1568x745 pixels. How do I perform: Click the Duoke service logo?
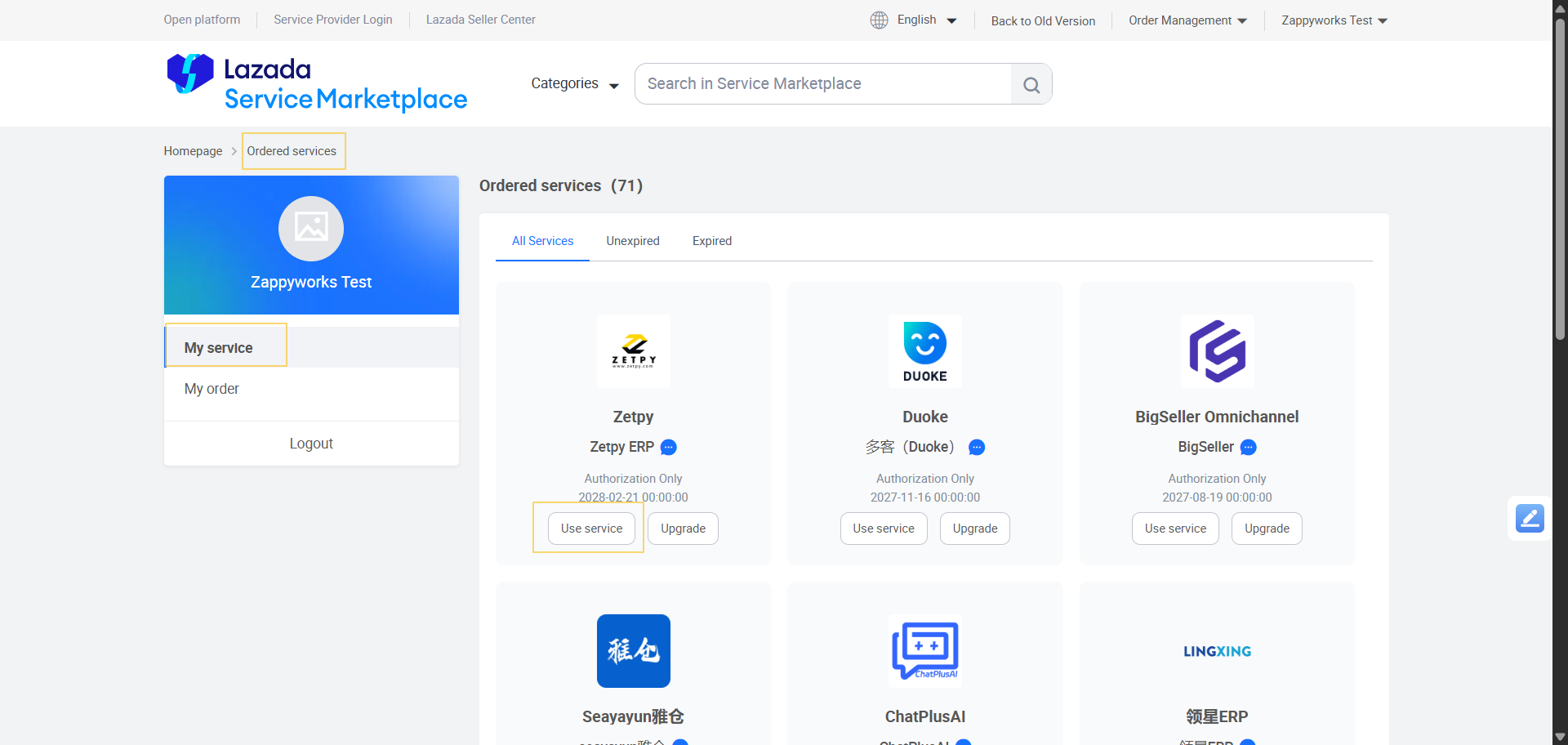coord(925,351)
